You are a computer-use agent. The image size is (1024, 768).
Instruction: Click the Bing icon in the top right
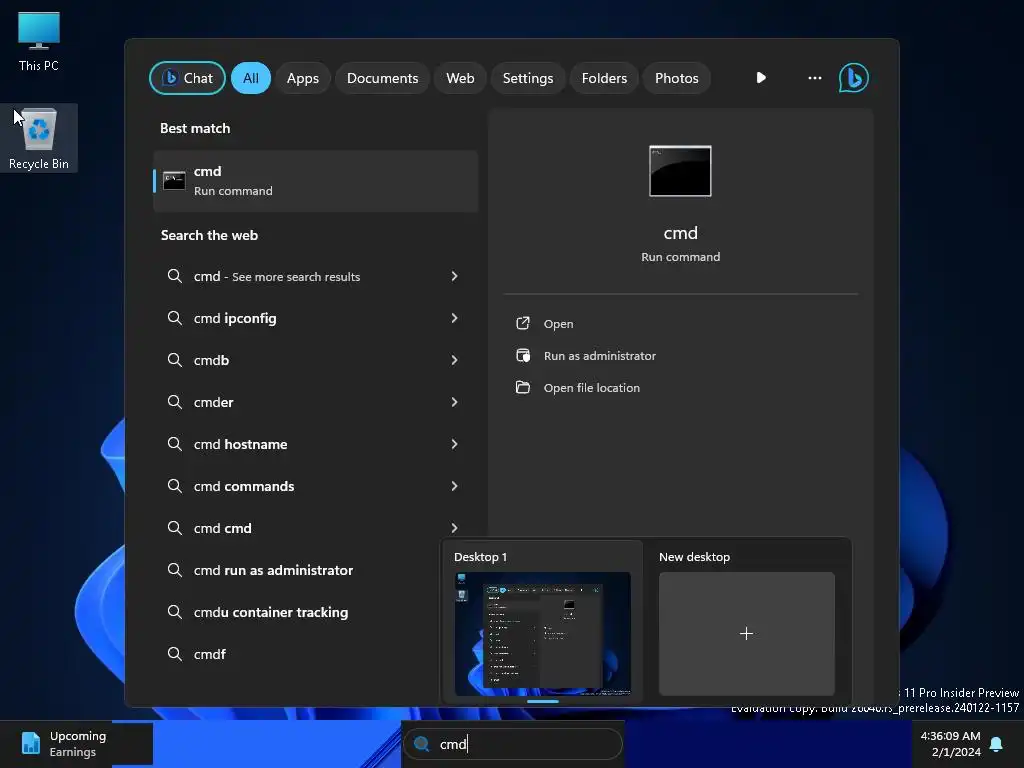tap(854, 78)
